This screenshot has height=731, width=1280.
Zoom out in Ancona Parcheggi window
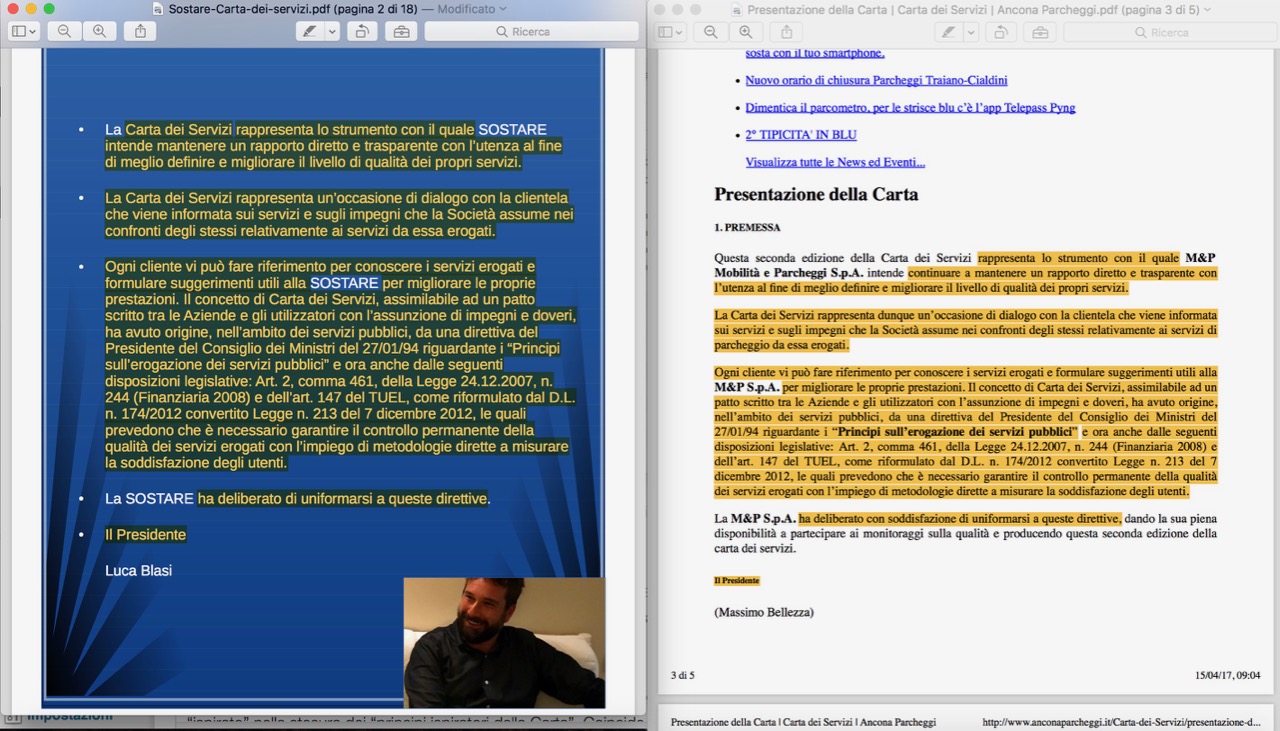tap(710, 32)
